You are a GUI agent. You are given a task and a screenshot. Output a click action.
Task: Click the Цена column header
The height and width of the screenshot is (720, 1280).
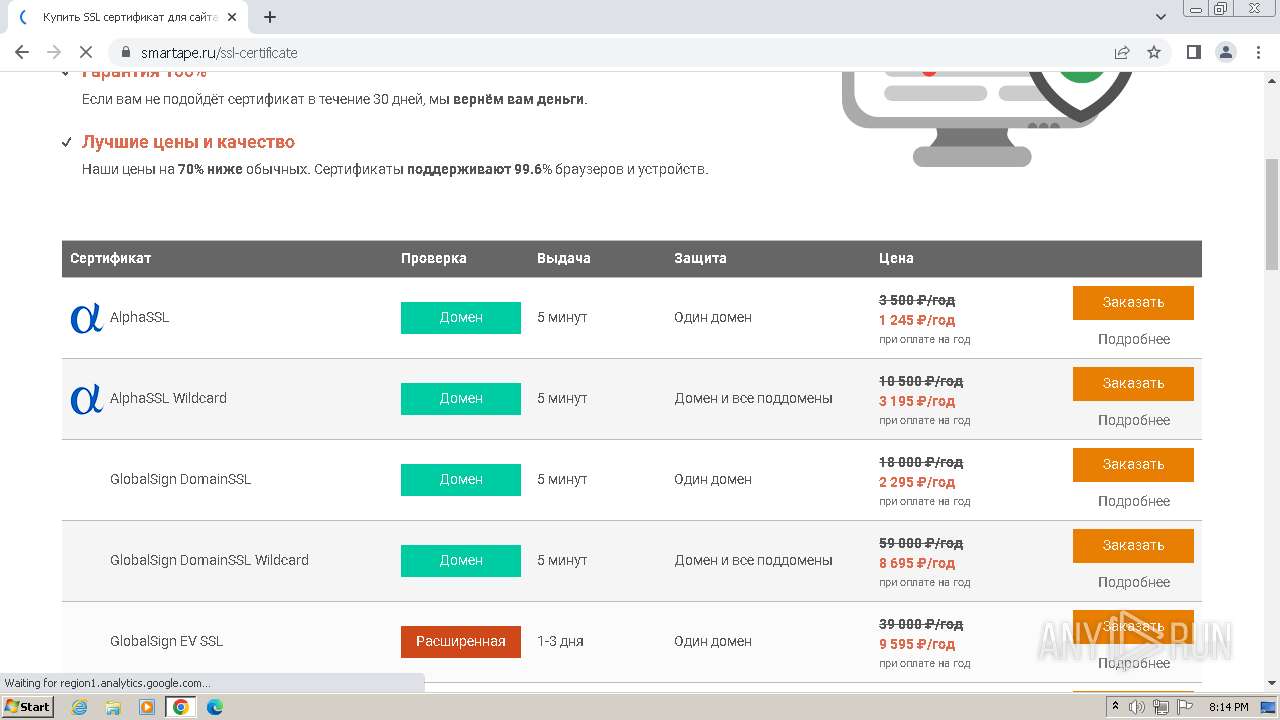pos(896,258)
